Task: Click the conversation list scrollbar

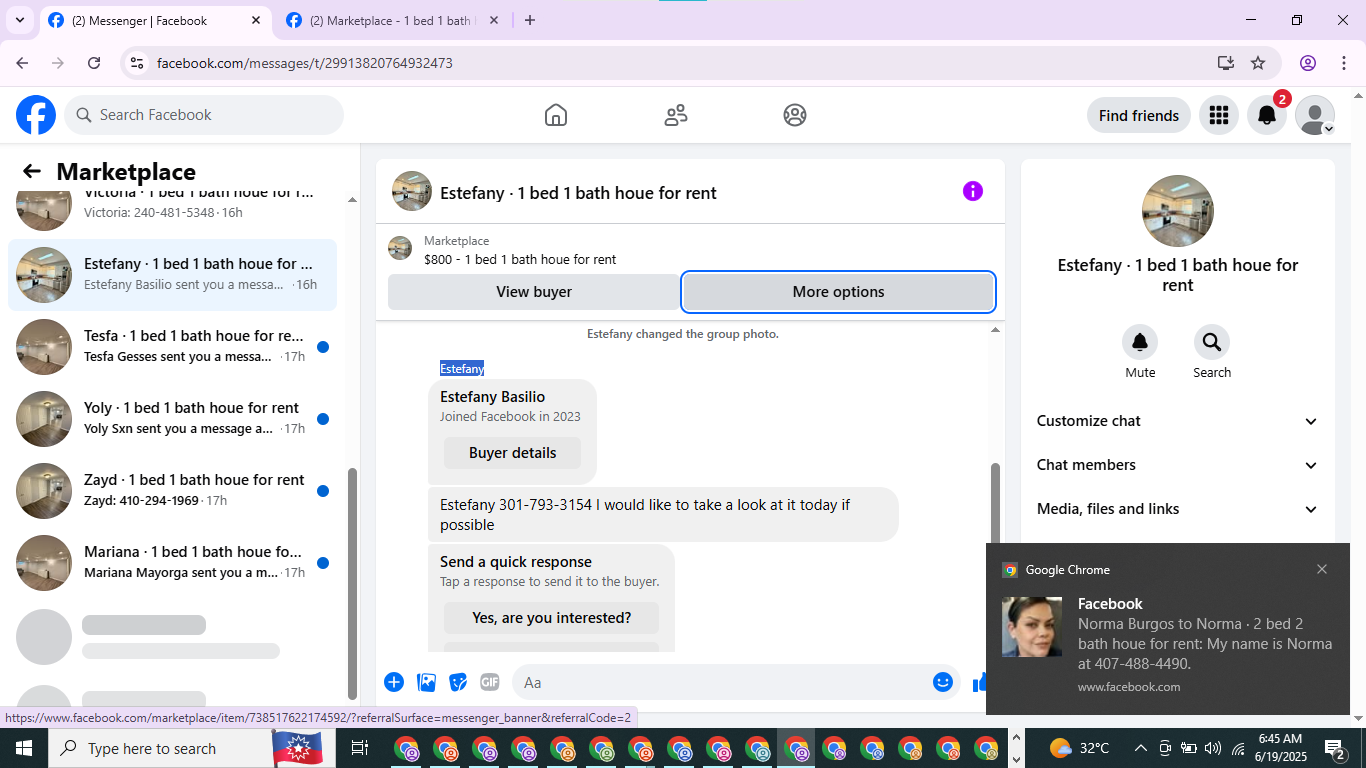Action: tap(351, 583)
